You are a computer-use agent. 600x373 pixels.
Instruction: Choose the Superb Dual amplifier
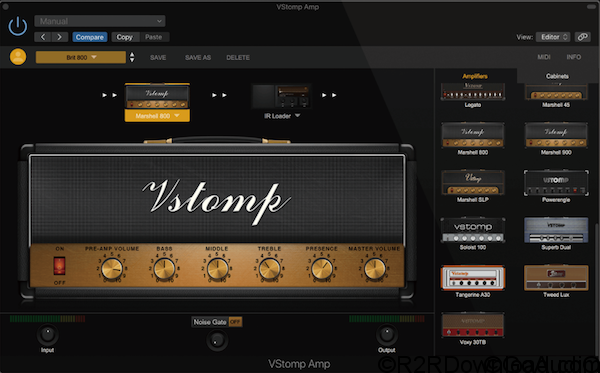click(556, 234)
